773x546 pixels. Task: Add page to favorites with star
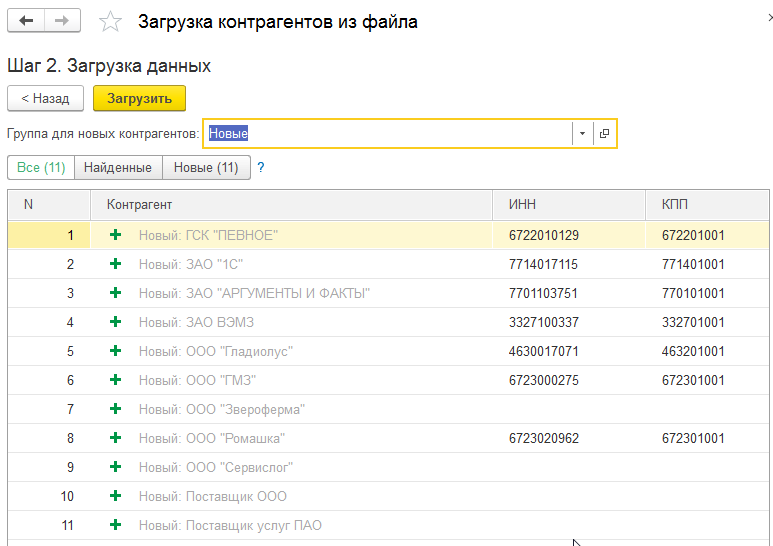(x=112, y=22)
